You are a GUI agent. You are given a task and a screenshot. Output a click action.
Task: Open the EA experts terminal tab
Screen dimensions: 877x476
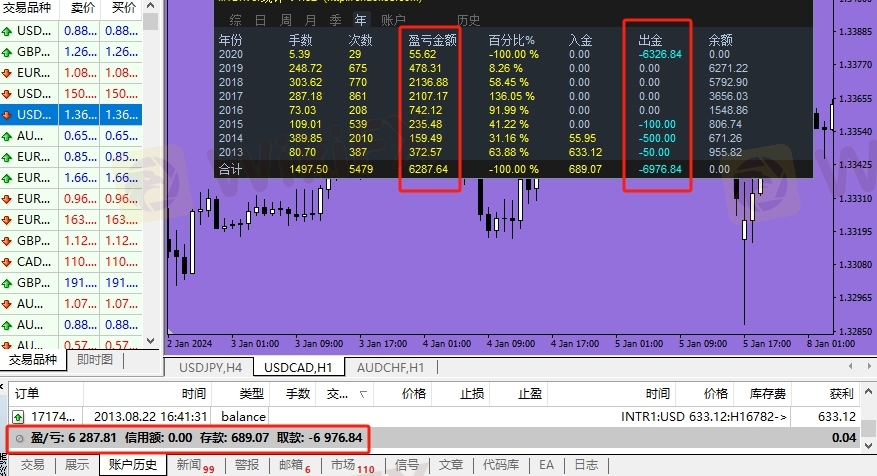(x=546, y=465)
